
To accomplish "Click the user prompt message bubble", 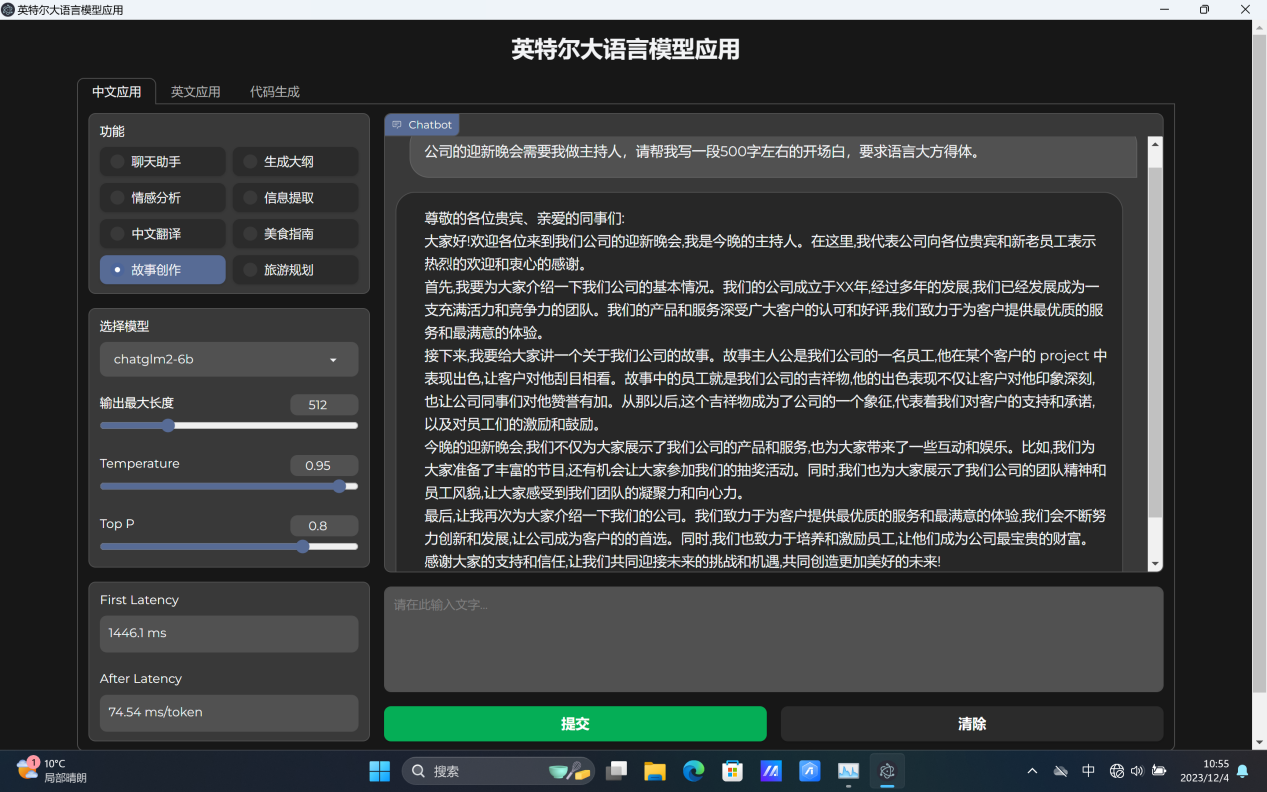I will (x=773, y=155).
